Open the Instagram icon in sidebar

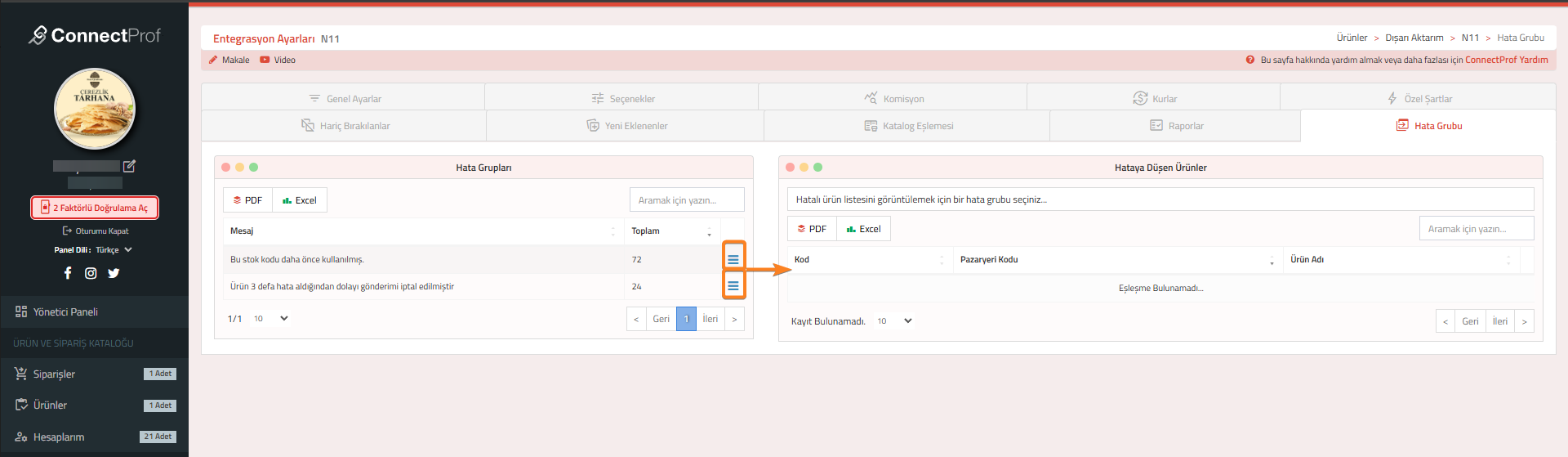point(91,273)
